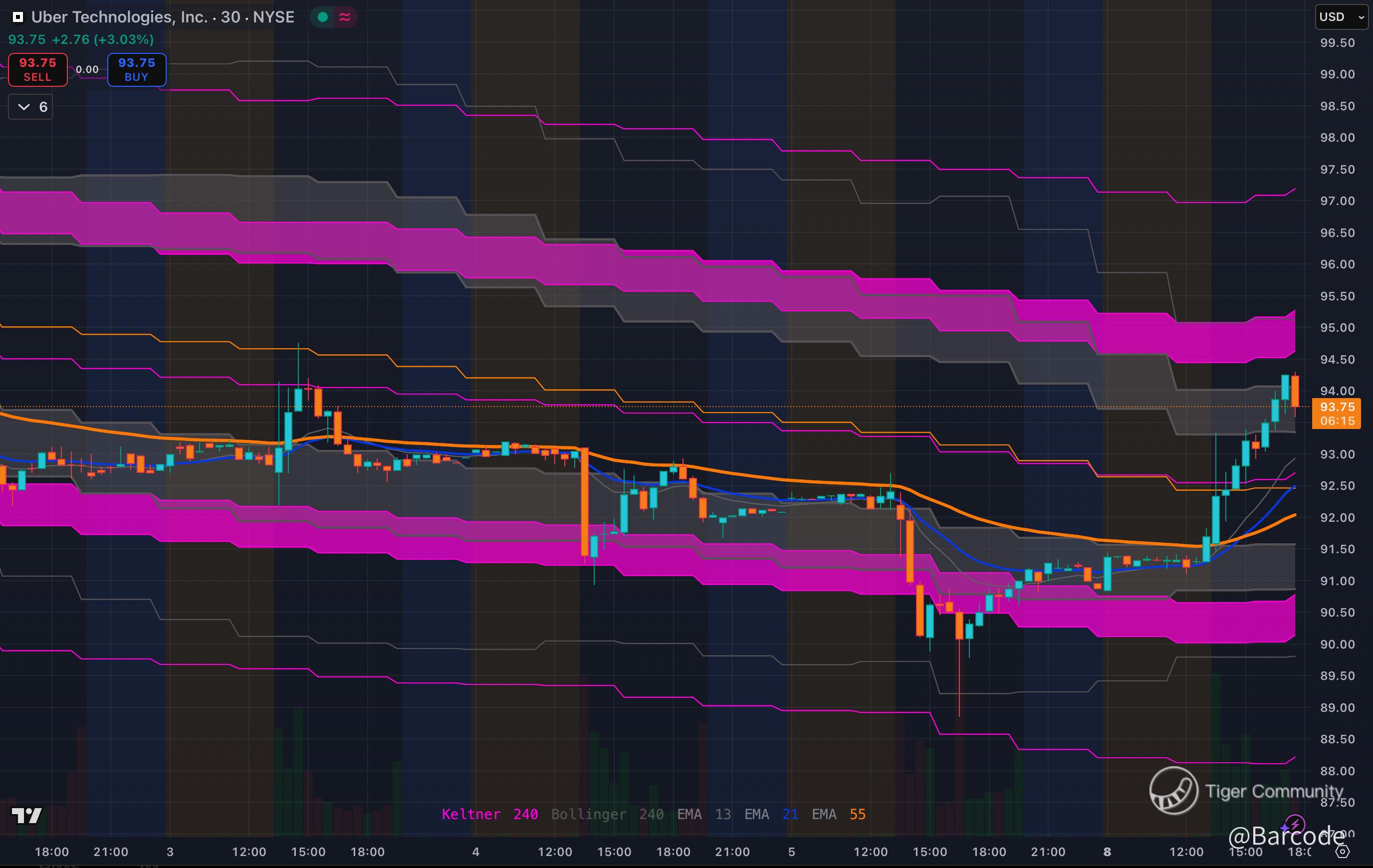Click the 93.75 BUY button

point(137,69)
